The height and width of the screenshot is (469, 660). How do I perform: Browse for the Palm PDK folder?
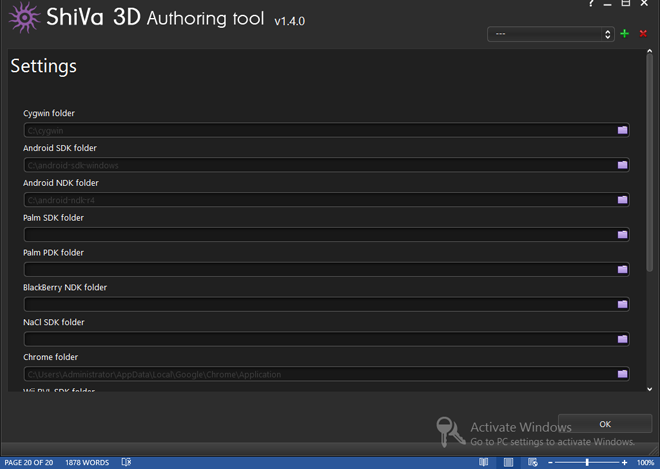[x=622, y=269]
